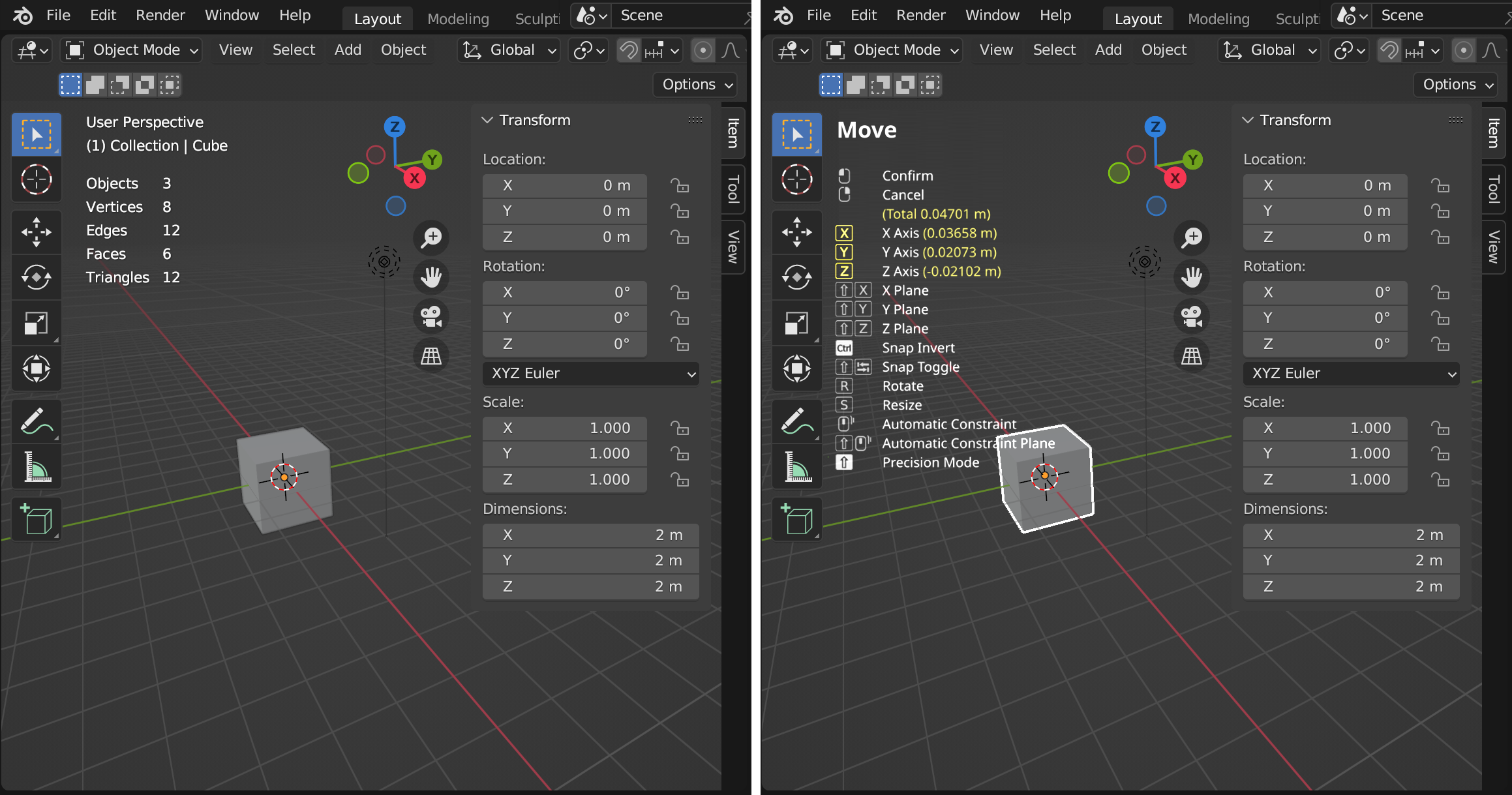Select the Transform tool in left window

point(37,368)
